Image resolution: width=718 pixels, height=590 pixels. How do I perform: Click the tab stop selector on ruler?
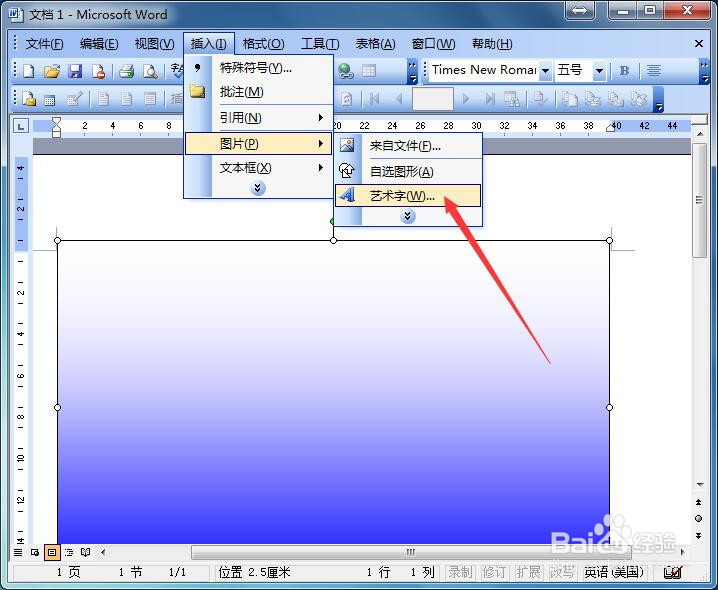(21, 126)
